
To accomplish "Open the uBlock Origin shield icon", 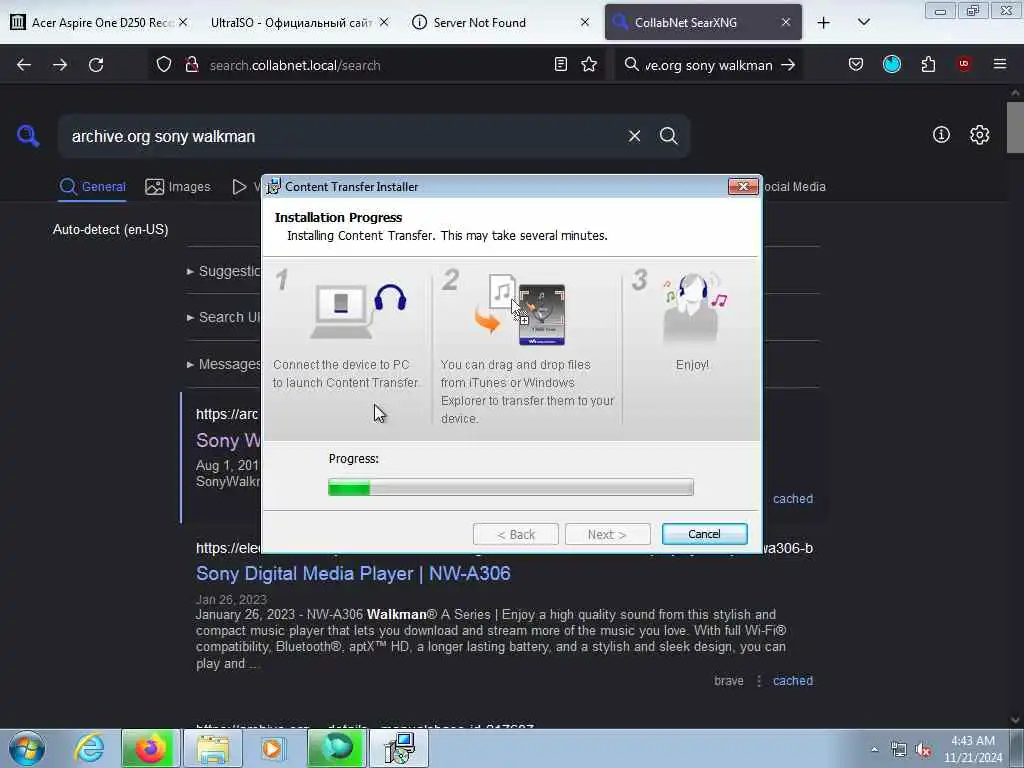I will pyautogui.click(x=964, y=64).
